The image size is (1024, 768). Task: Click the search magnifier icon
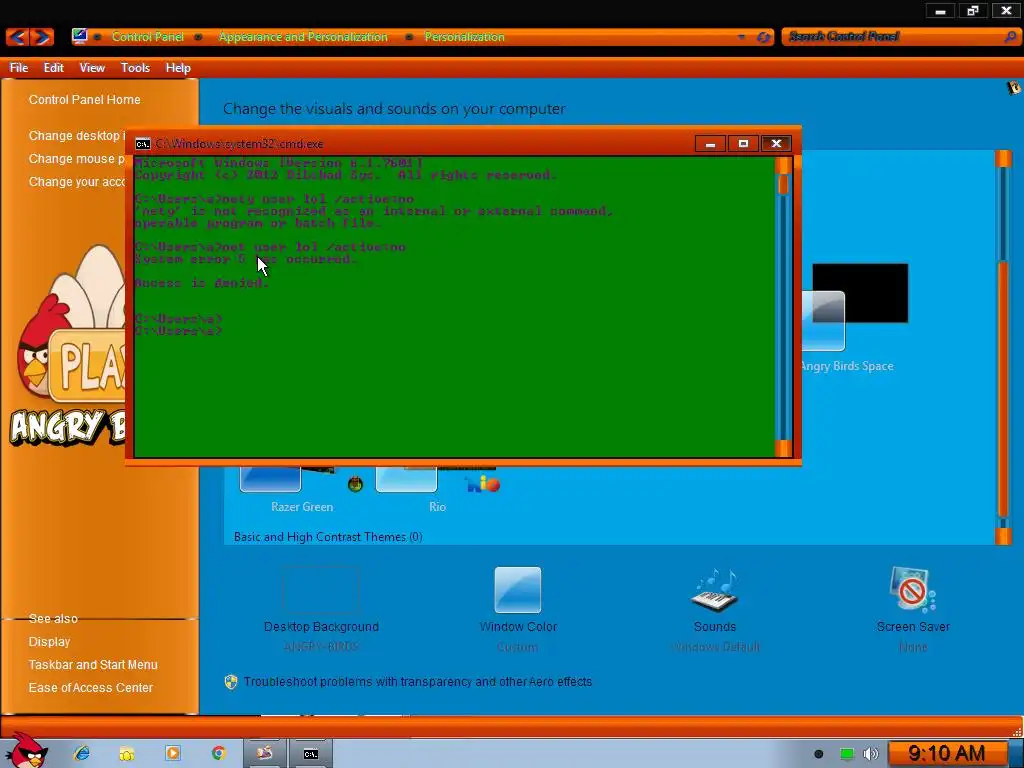click(x=1010, y=37)
